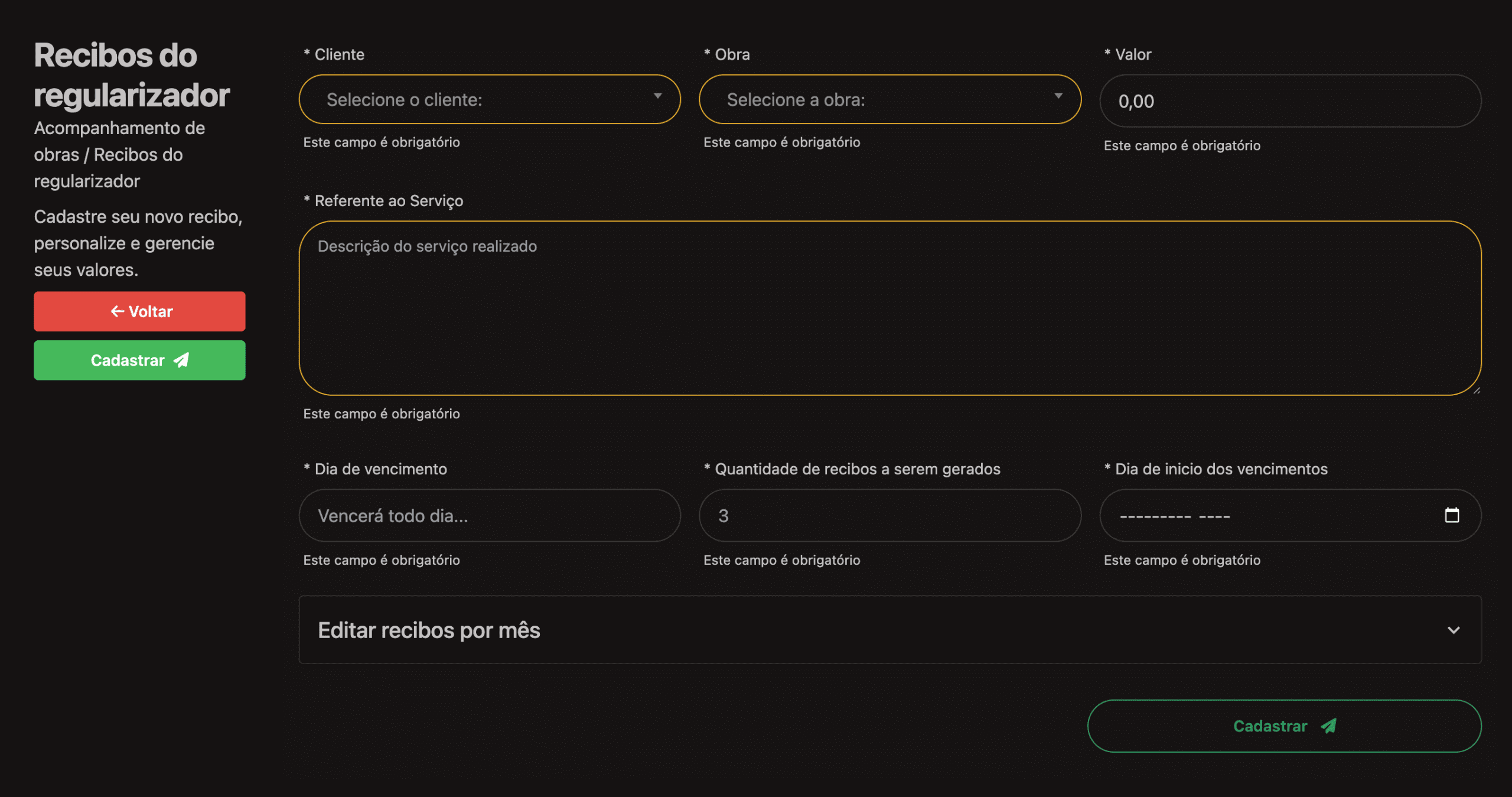The height and width of the screenshot is (797, 1512).
Task: Click the Obra dropdown arrow
Action: [x=1058, y=96]
